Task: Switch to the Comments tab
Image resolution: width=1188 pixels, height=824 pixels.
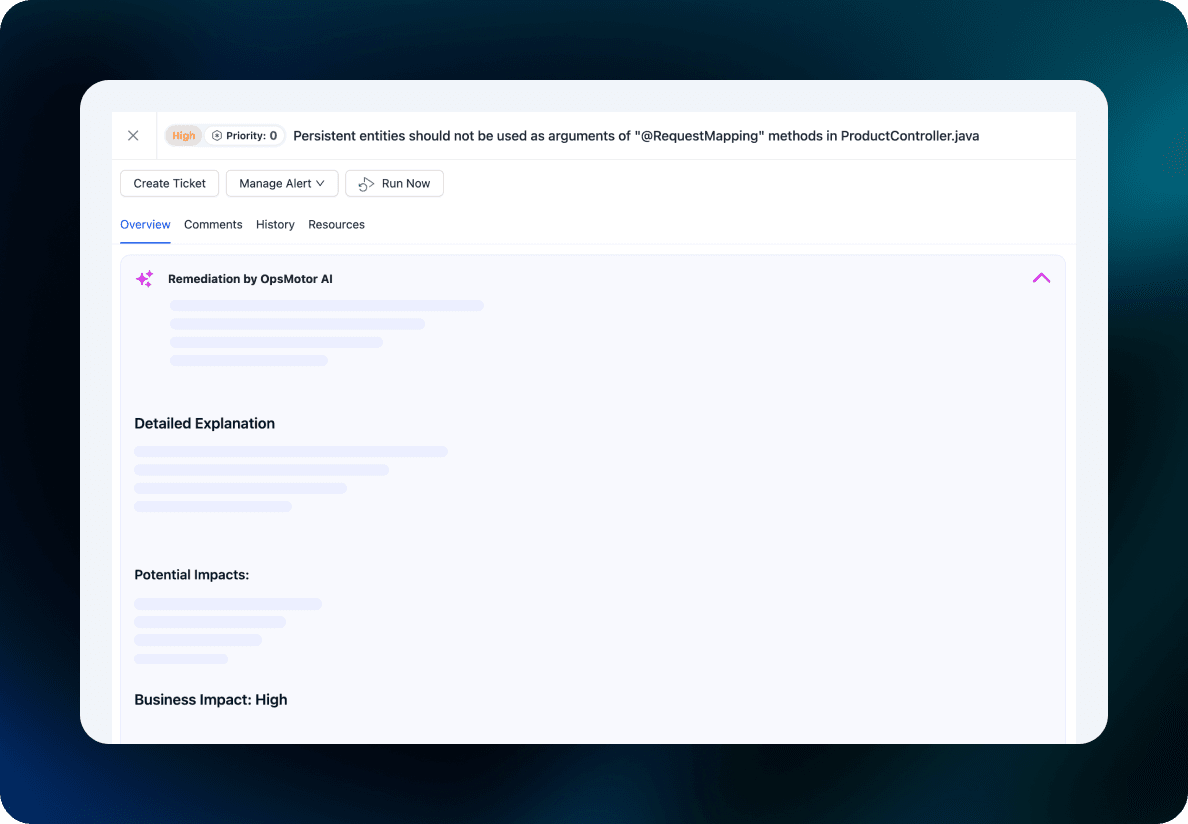Action: [213, 224]
